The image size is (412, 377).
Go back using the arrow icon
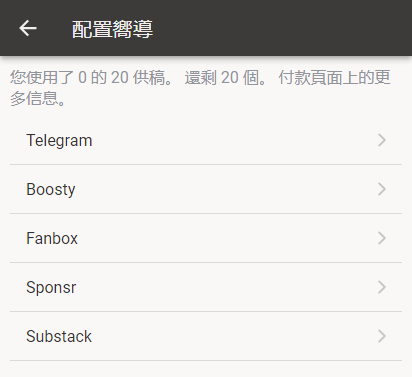pos(28,28)
